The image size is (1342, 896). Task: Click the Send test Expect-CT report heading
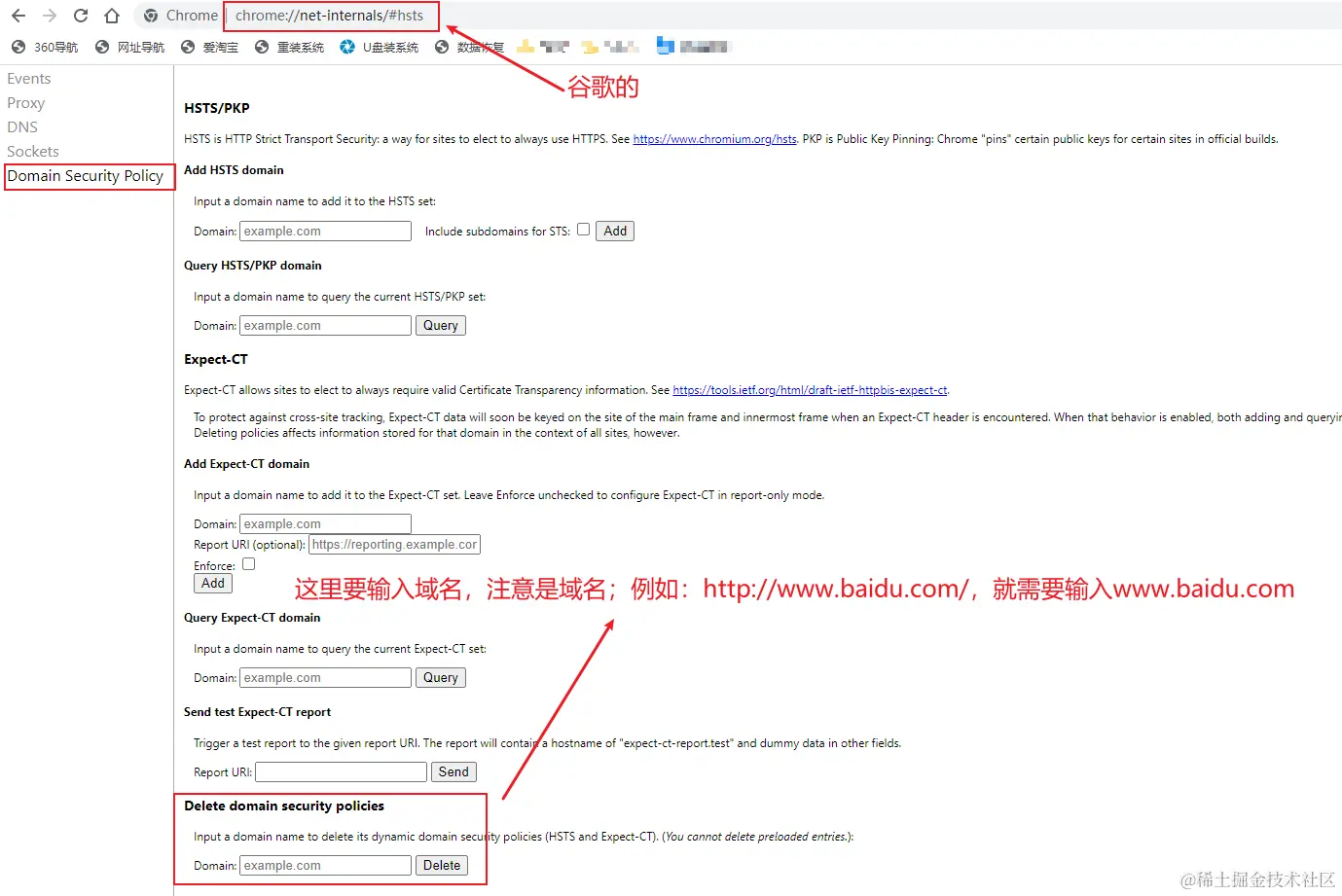(x=258, y=712)
